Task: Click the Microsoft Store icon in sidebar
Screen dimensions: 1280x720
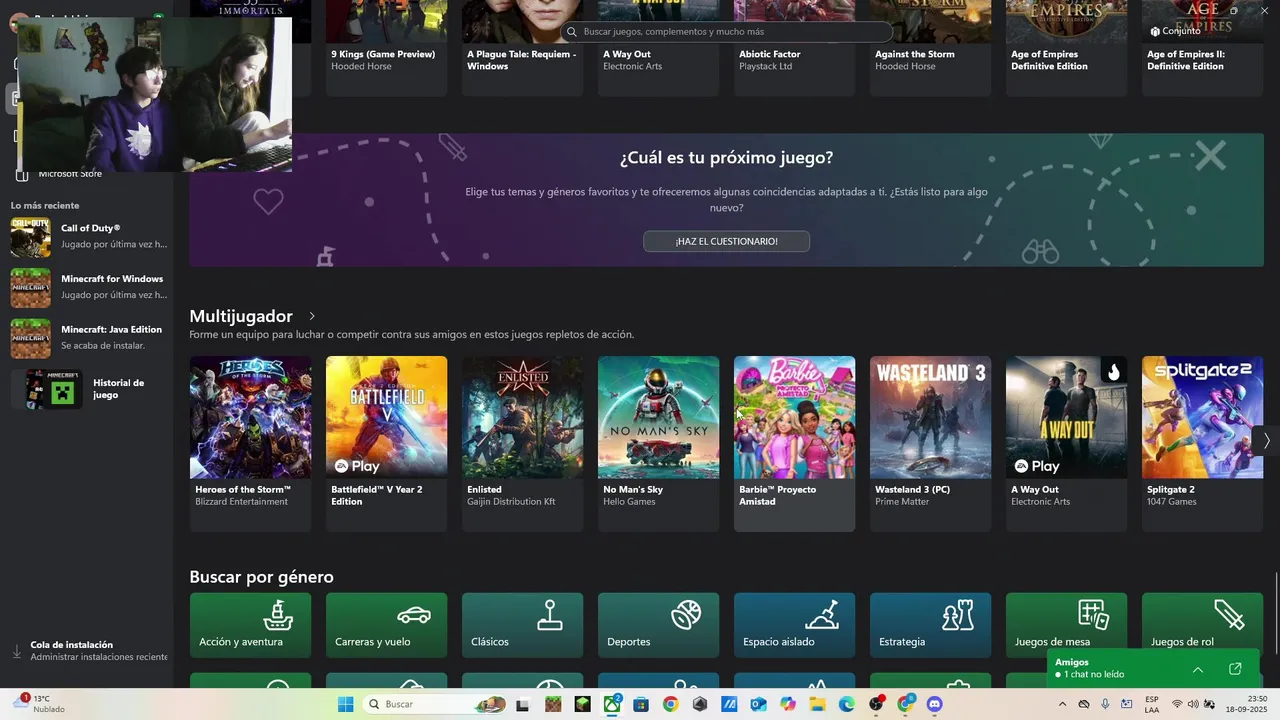Action: pyautogui.click(x=22, y=174)
